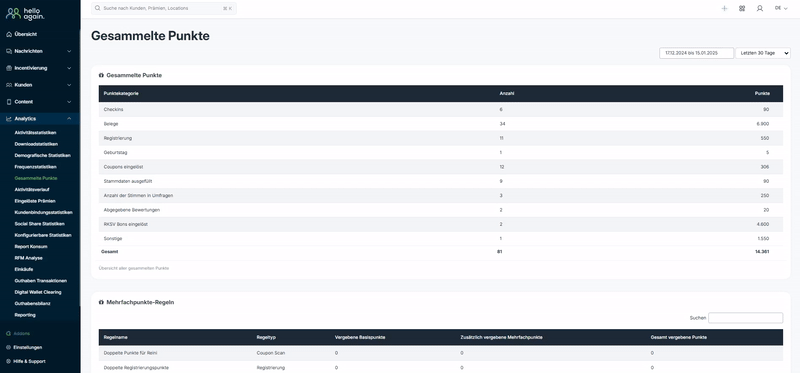Open the DE language dropdown
Viewport: 800px width, 373px height.
781,8
